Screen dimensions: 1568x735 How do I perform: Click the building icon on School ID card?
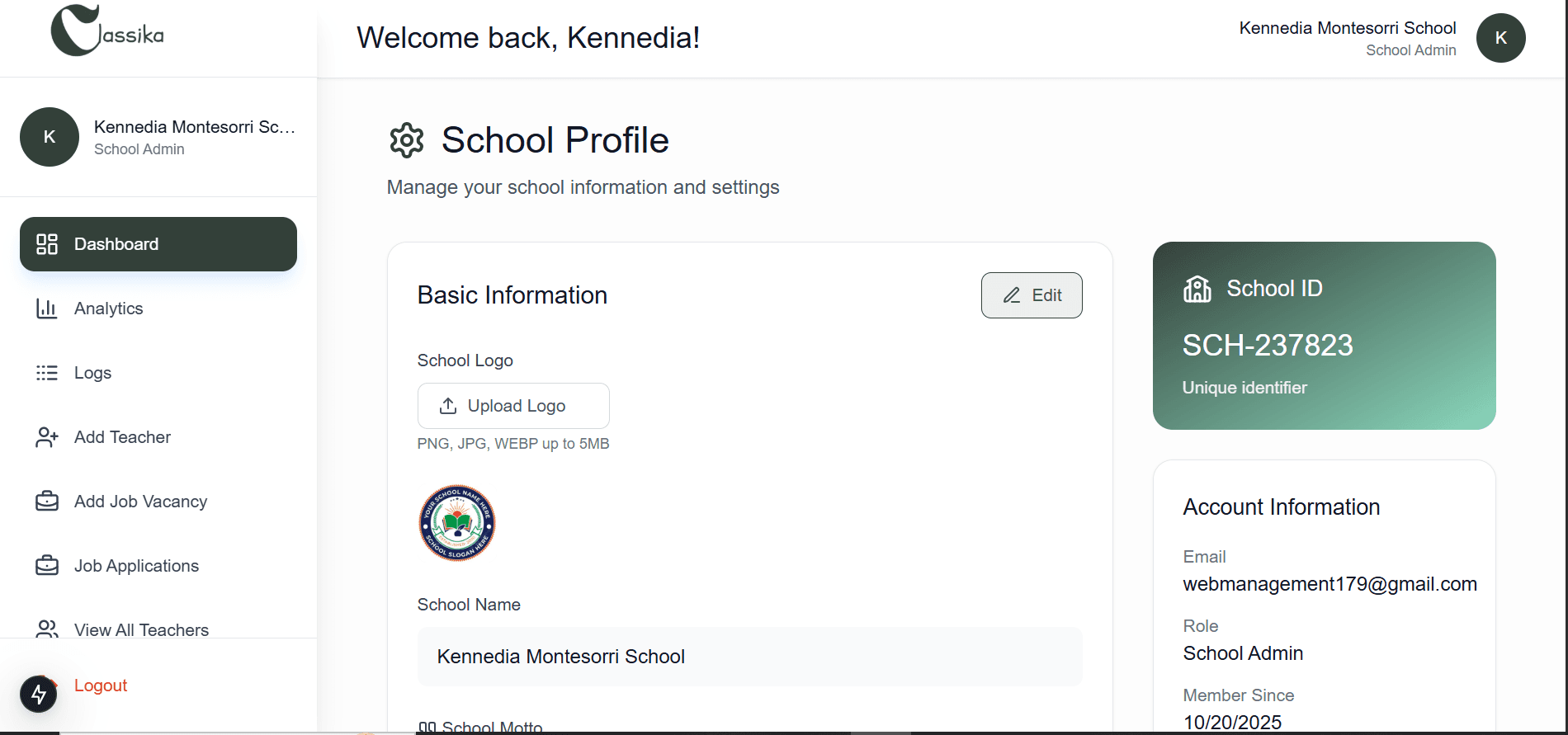click(1197, 289)
